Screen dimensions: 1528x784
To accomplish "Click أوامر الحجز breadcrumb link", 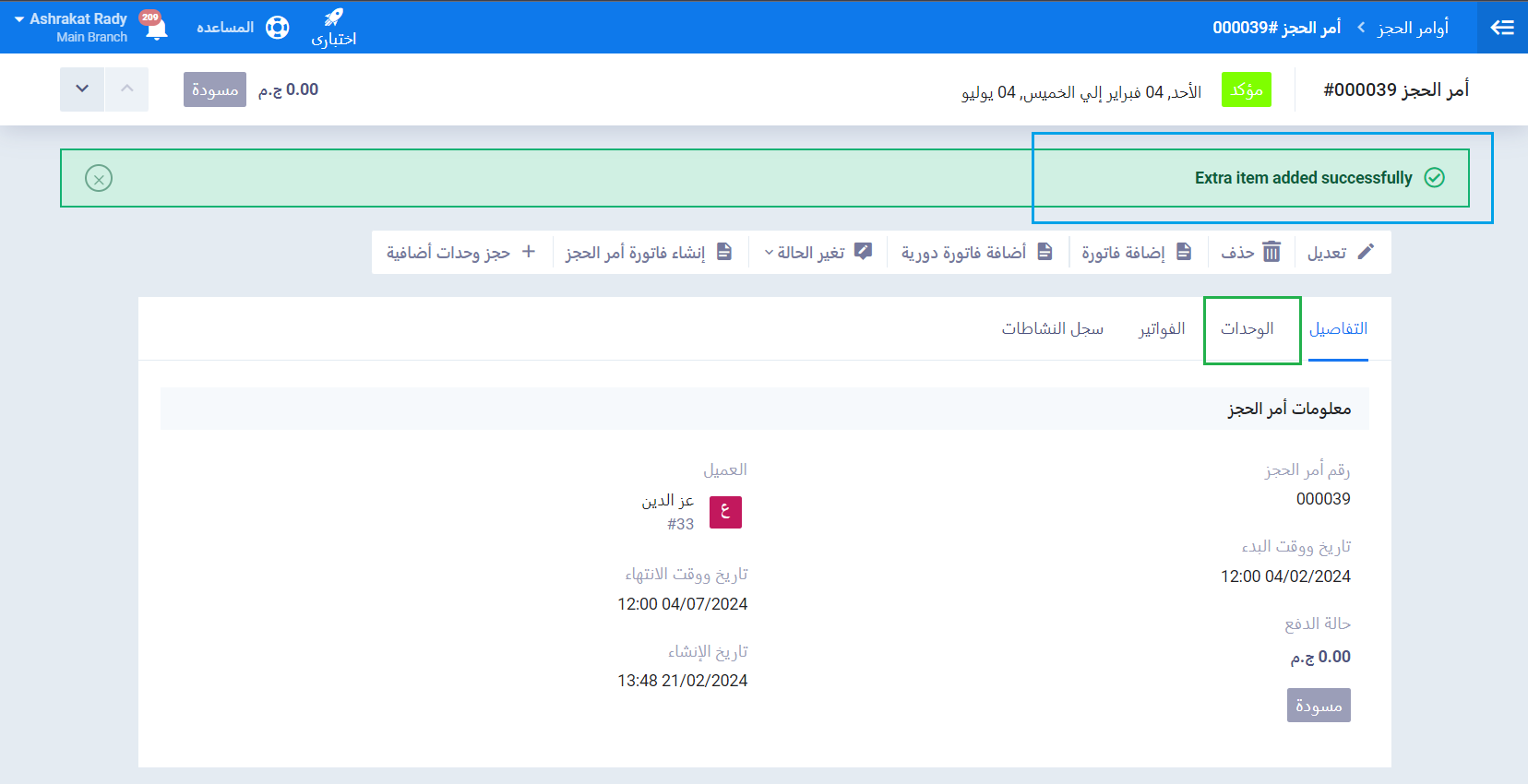I will tap(1413, 28).
